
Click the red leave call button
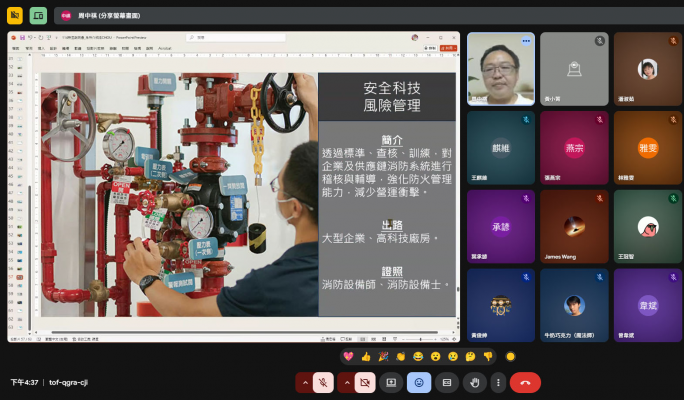click(x=525, y=382)
